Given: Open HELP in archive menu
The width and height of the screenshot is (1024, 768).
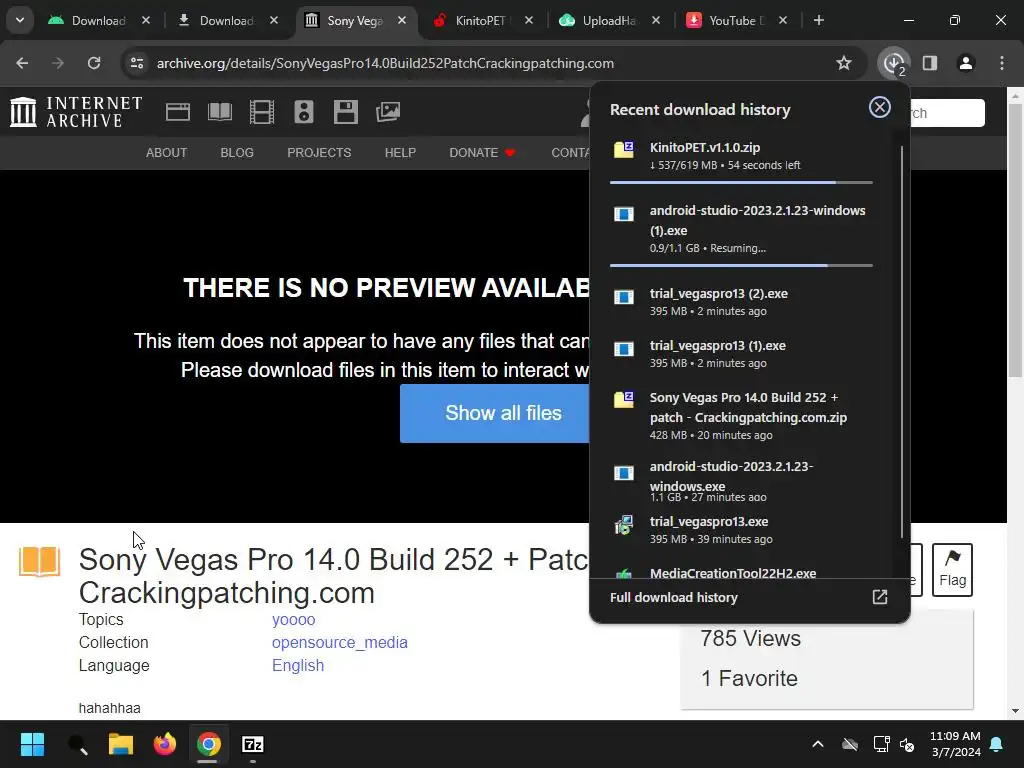Looking at the screenshot, I should (400, 153).
